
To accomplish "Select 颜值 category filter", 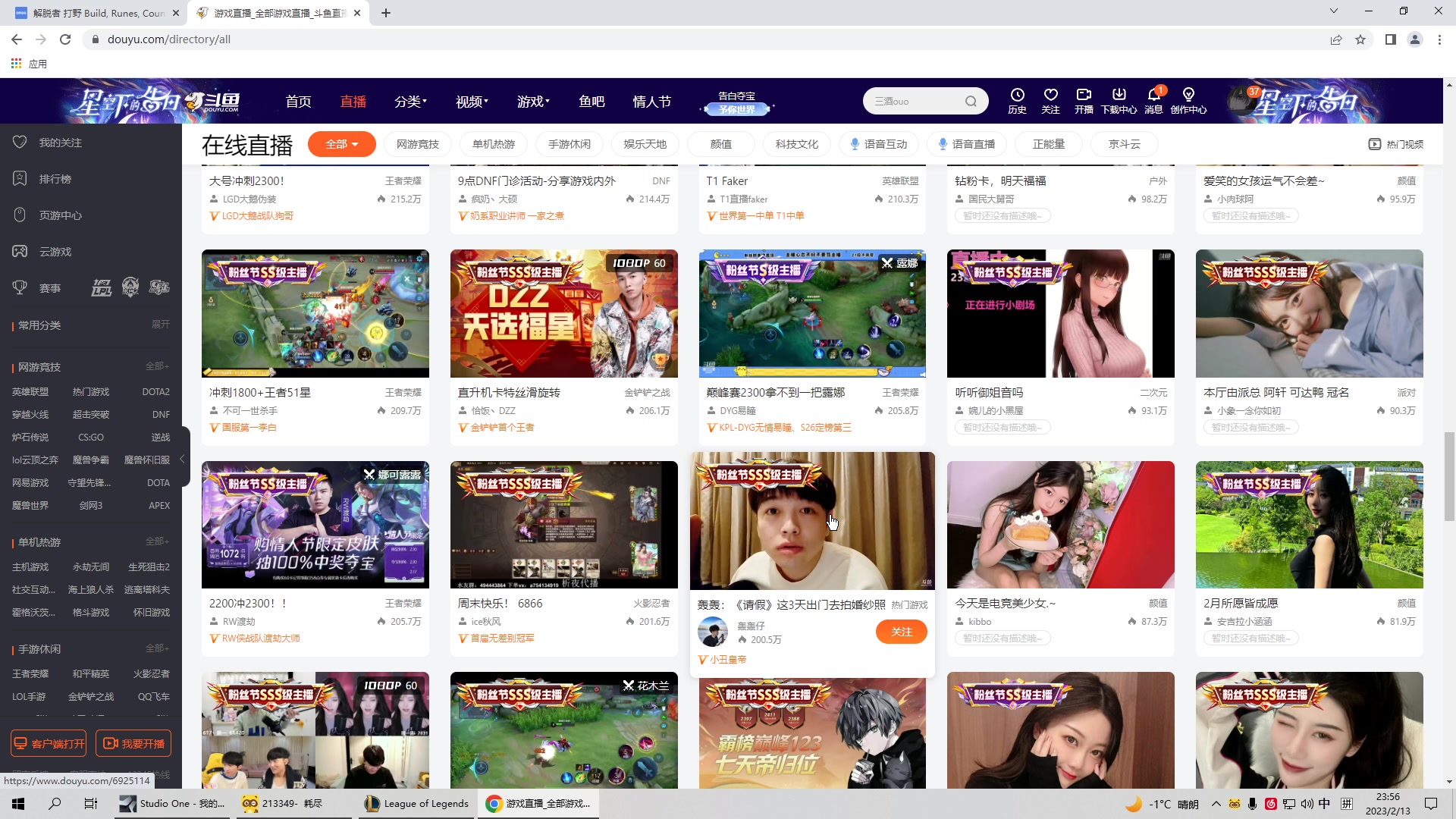I will pos(721,144).
